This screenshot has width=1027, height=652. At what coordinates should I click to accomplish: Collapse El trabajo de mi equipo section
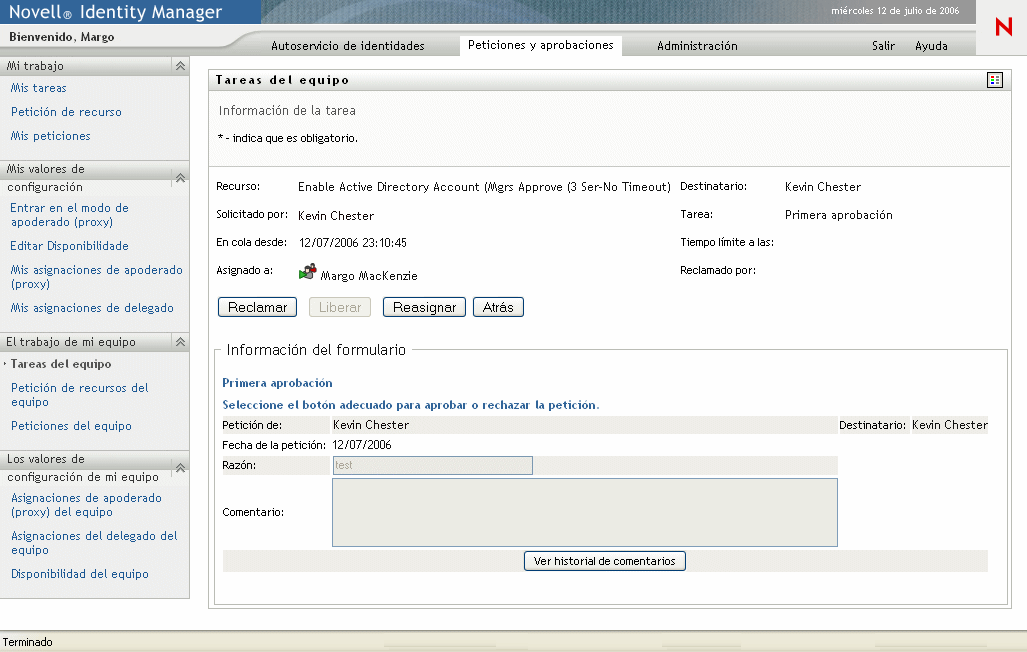point(180,342)
